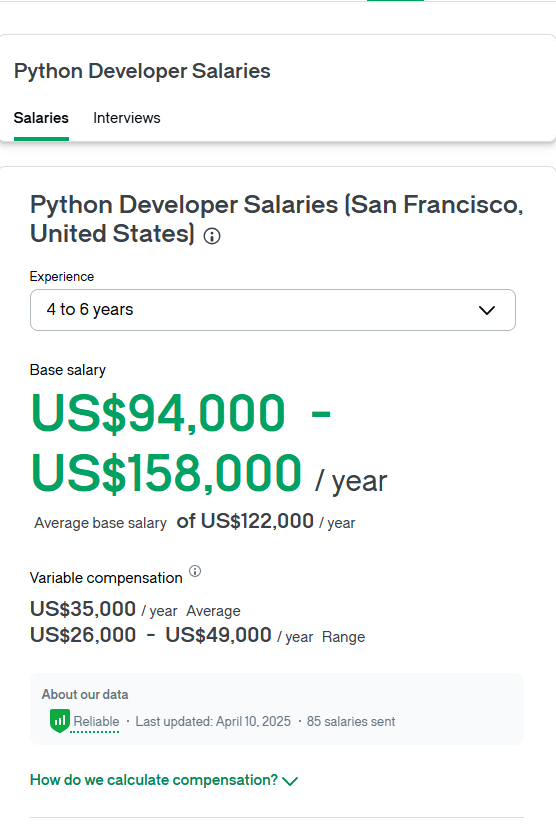Open the info icon beside the salaries heading

pyautogui.click(x=212, y=236)
